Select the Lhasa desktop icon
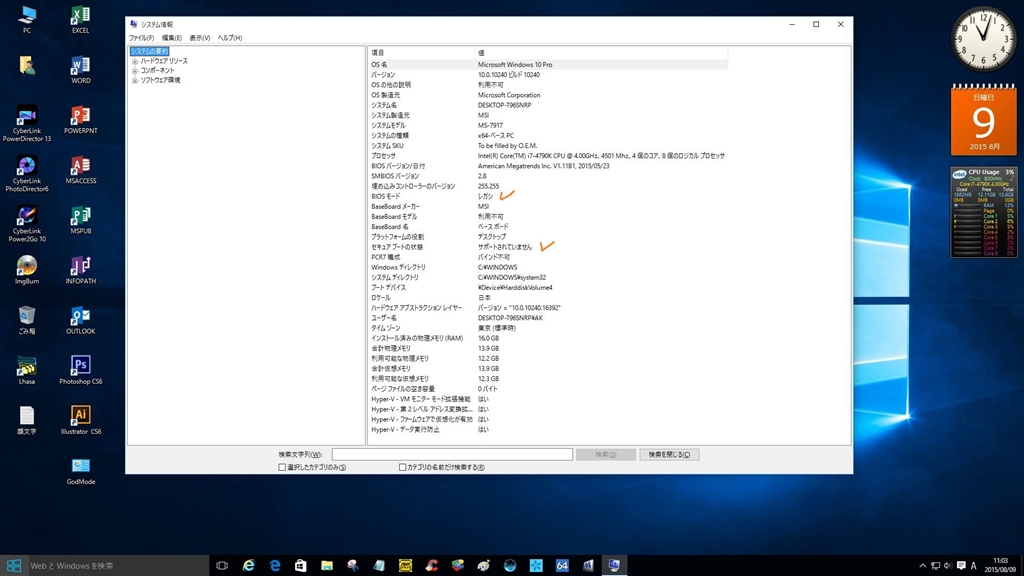Image resolution: width=1024 pixels, height=576 pixels. (x=27, y=367)
